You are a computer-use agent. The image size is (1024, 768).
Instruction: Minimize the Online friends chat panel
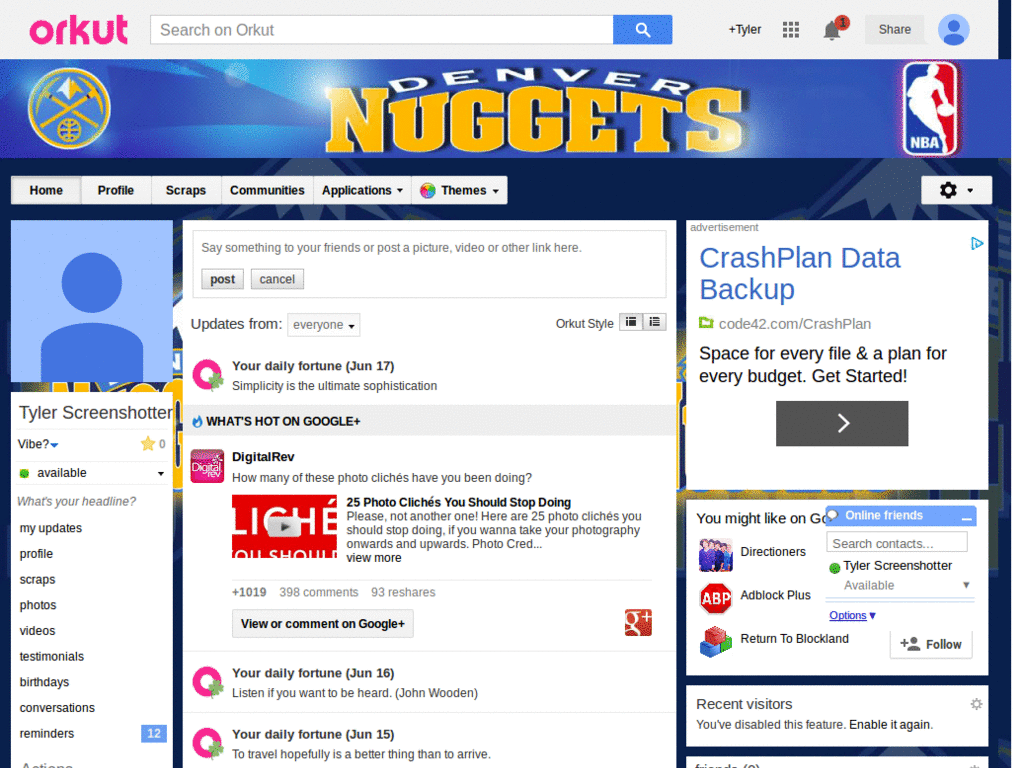click(x=967, y=517)
